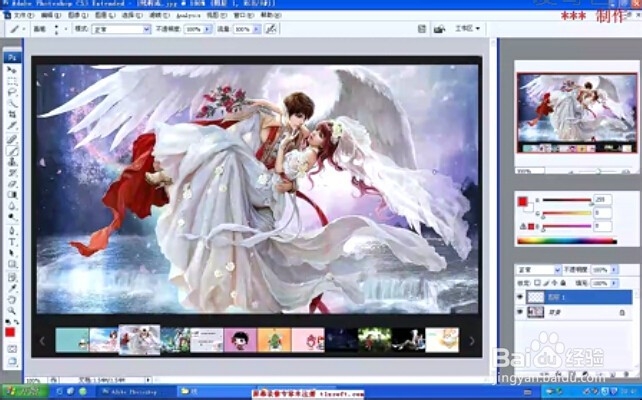Select the Healing Brush tool
Viewport: 642px width, 400px height.
(12, 140)
